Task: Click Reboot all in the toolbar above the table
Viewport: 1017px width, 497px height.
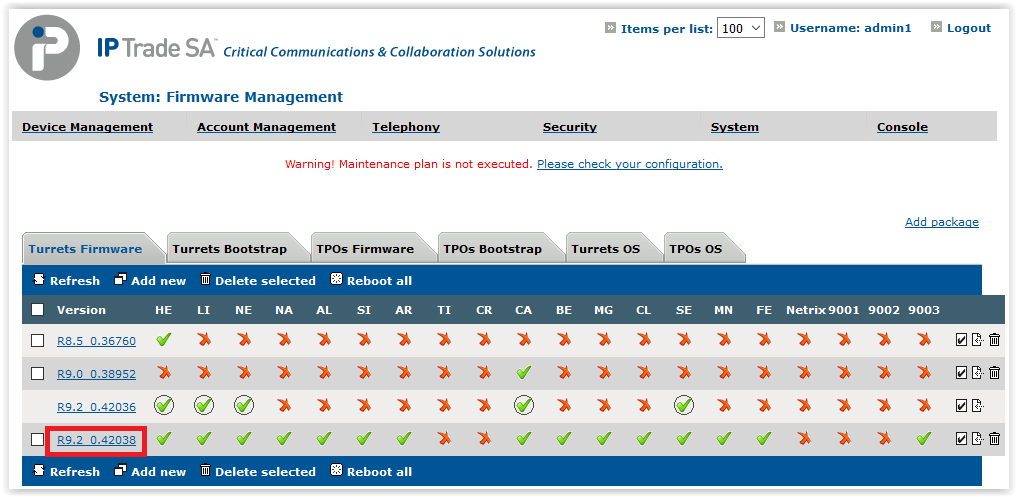Action: coord(372,281)
